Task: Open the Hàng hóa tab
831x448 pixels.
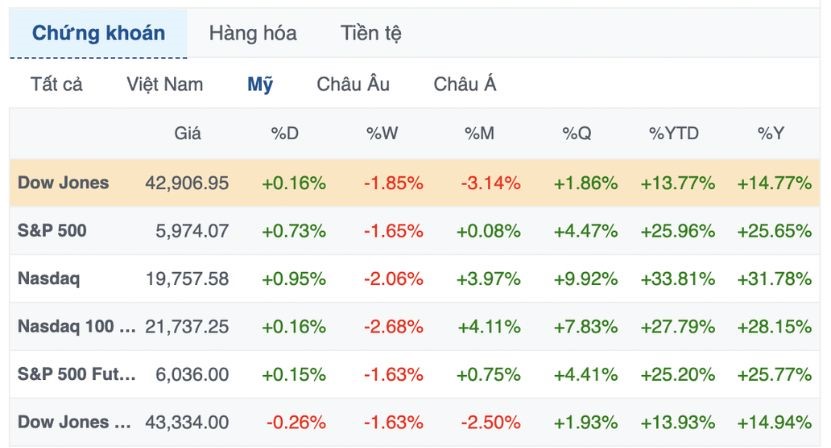Action: click(252, 33)
